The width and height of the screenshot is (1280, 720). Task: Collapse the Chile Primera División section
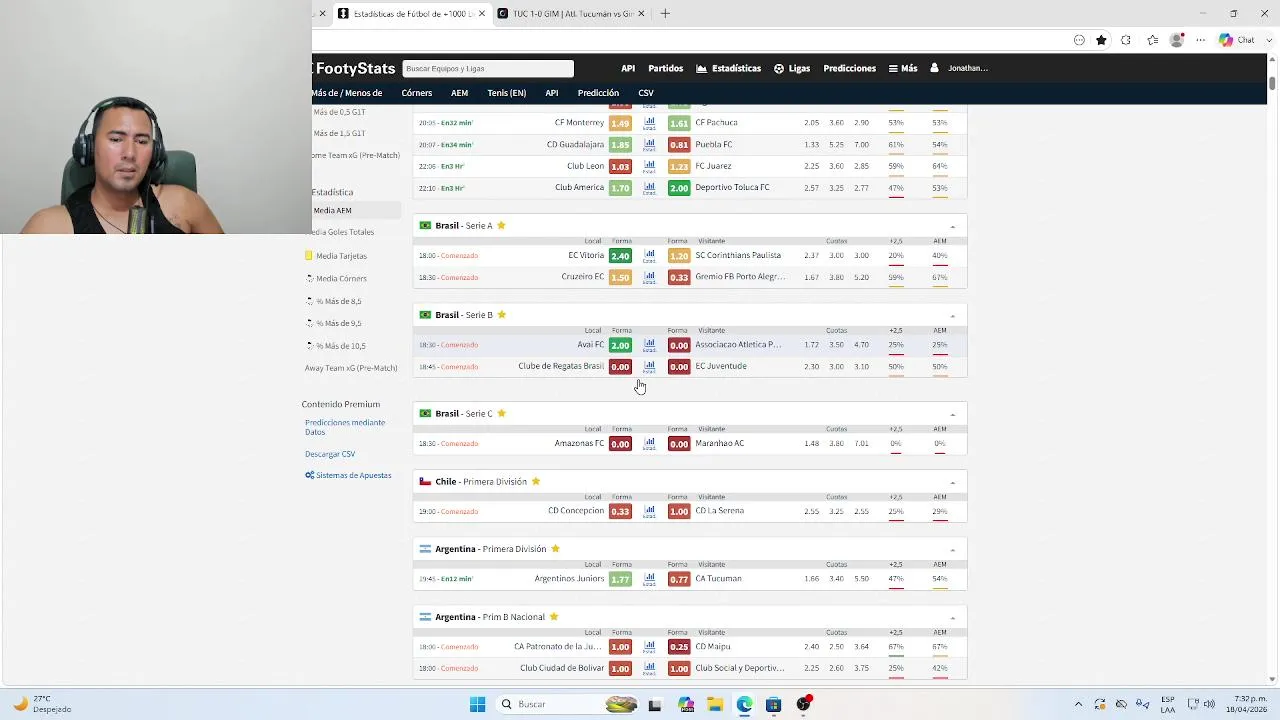coord(952,483)
